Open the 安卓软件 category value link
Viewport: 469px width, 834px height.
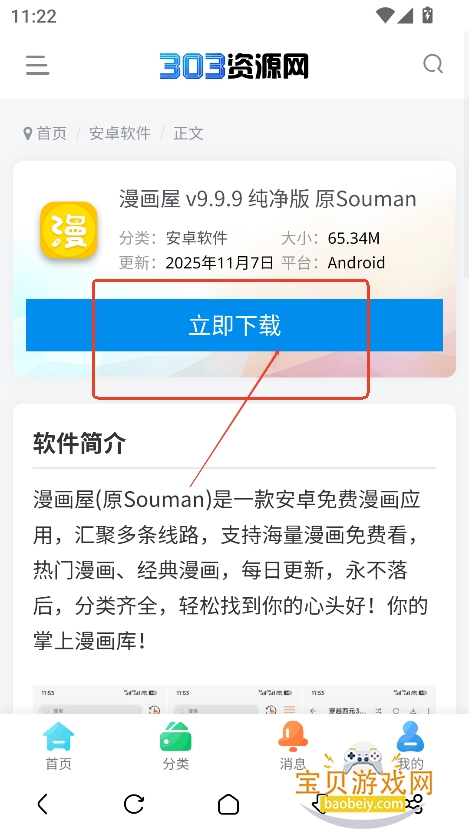(197, 238)
